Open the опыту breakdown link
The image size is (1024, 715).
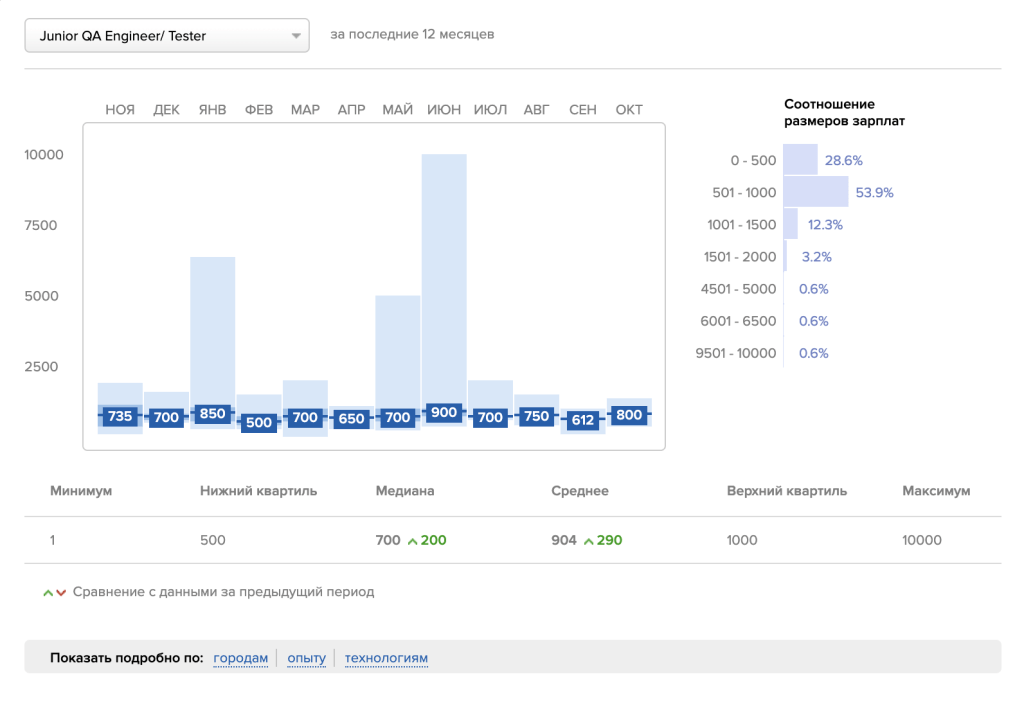click(x=306, y=658)
